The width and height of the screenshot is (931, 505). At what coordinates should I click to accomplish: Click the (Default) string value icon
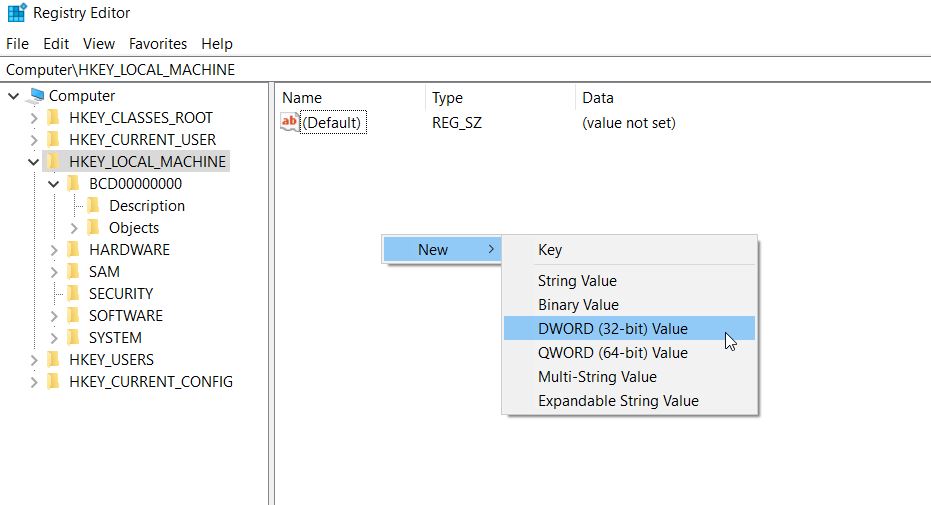pos(290,122)
